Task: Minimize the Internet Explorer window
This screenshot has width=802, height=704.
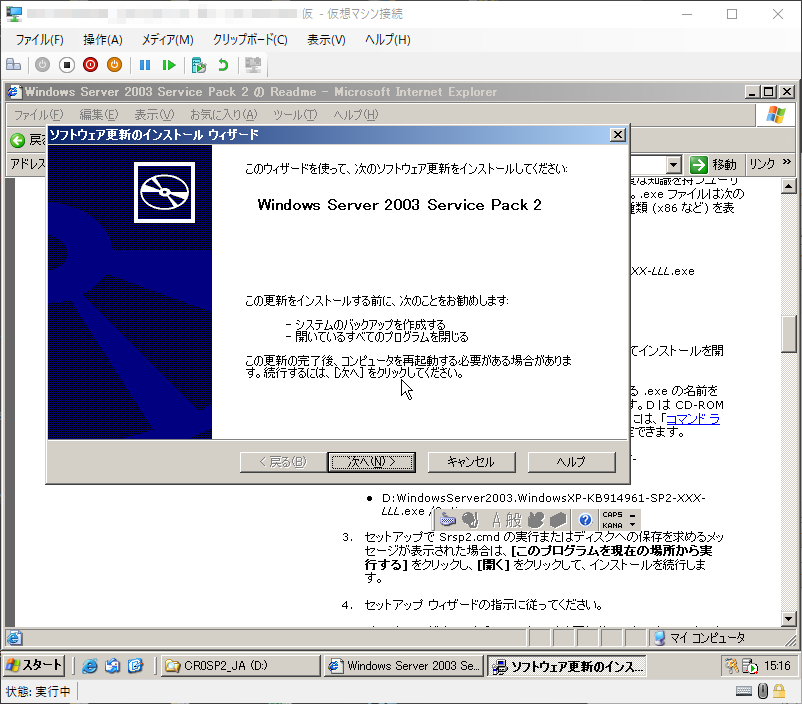Action: [751, 92]
